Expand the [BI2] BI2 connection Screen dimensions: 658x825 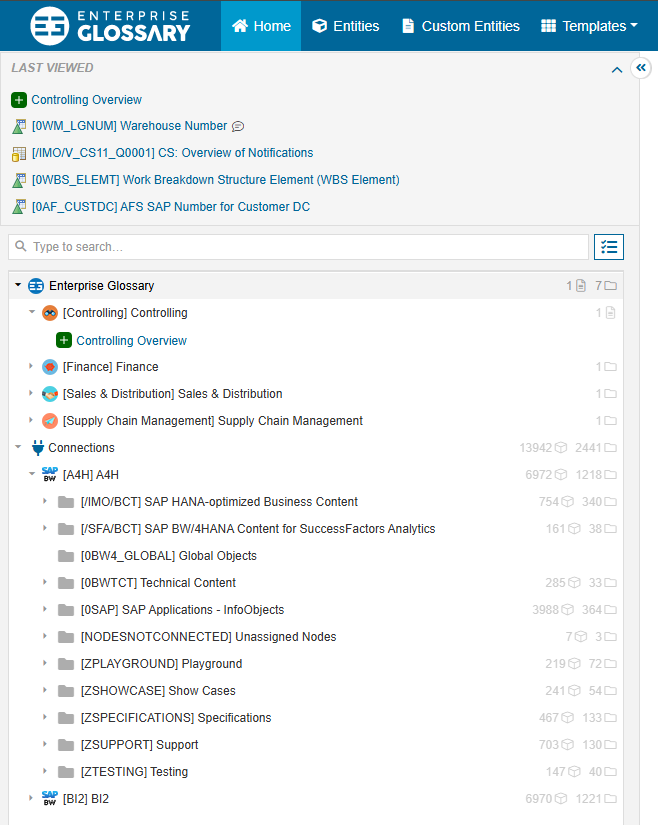31,798
